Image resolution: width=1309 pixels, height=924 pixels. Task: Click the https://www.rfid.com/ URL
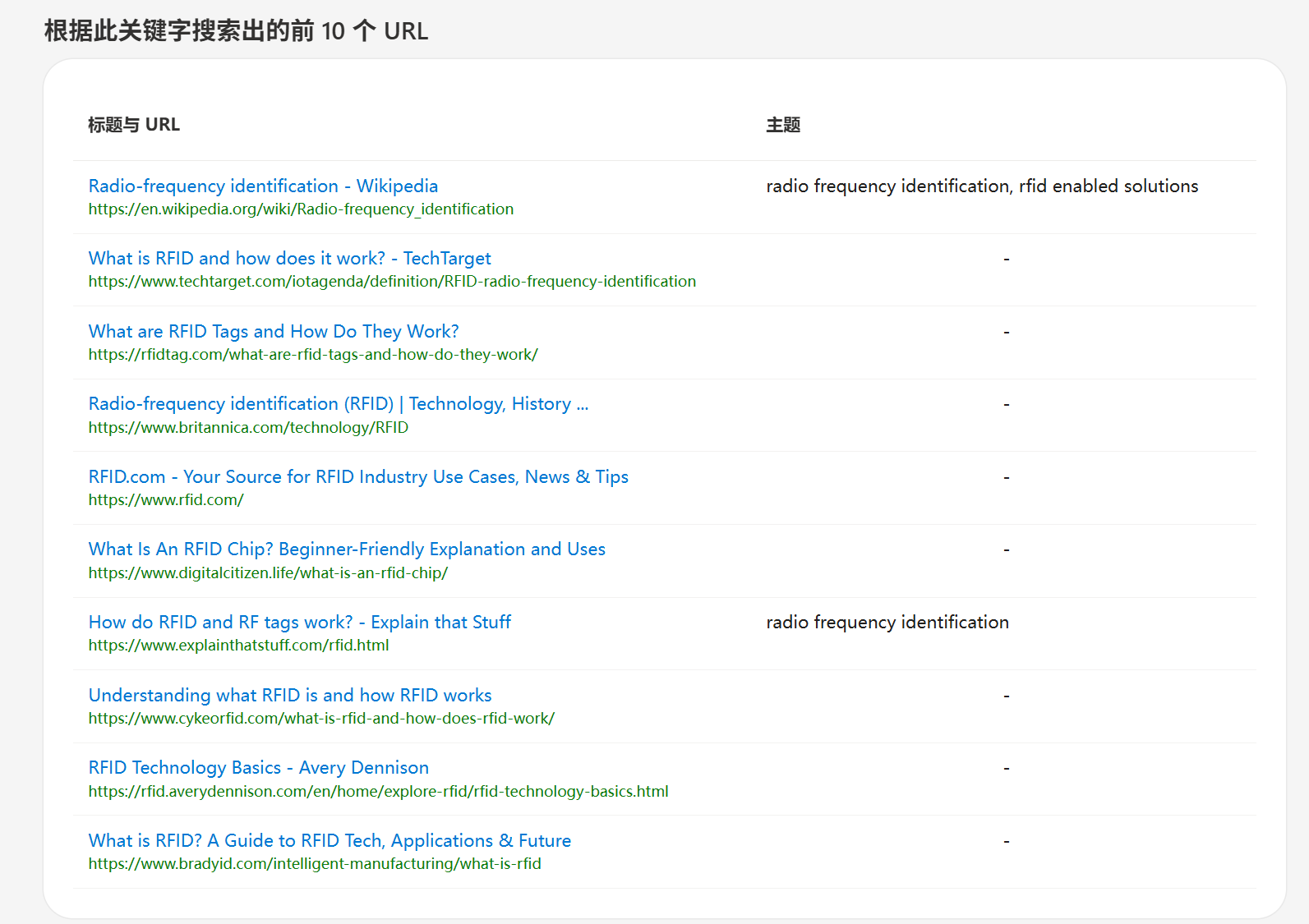(x=166, y=500)
